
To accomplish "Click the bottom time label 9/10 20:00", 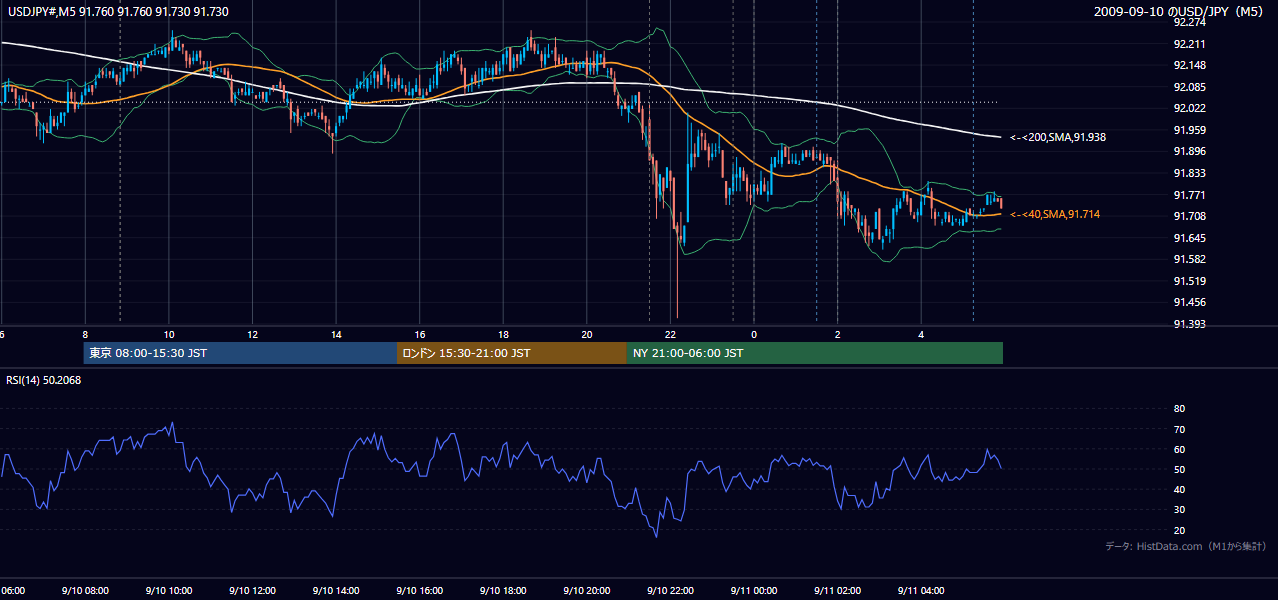I will click(x=586, y=591).
